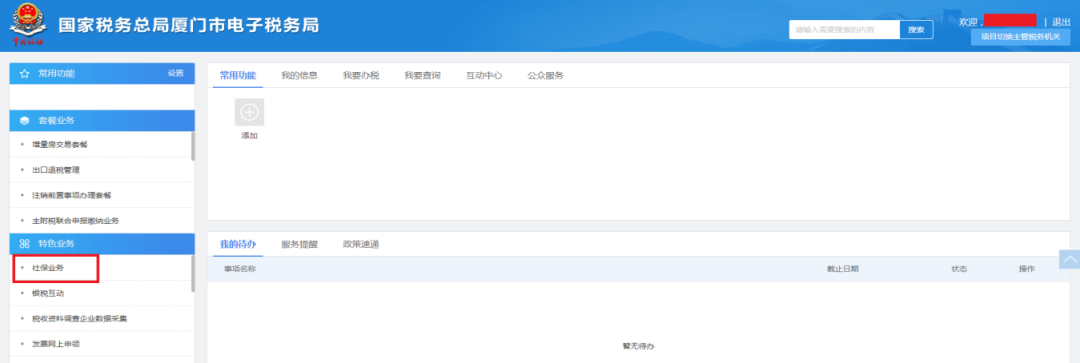
Task: Select the 服务提醒 tab
Action: [300, 245]
